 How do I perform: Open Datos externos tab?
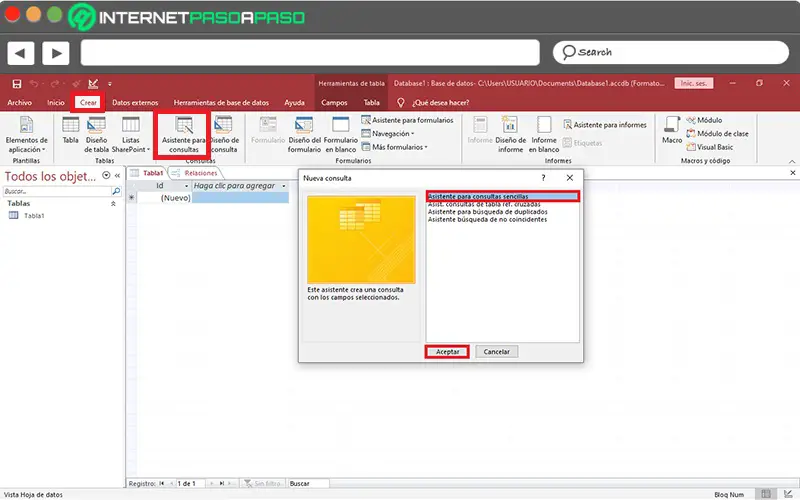click(x=135, y=103)
